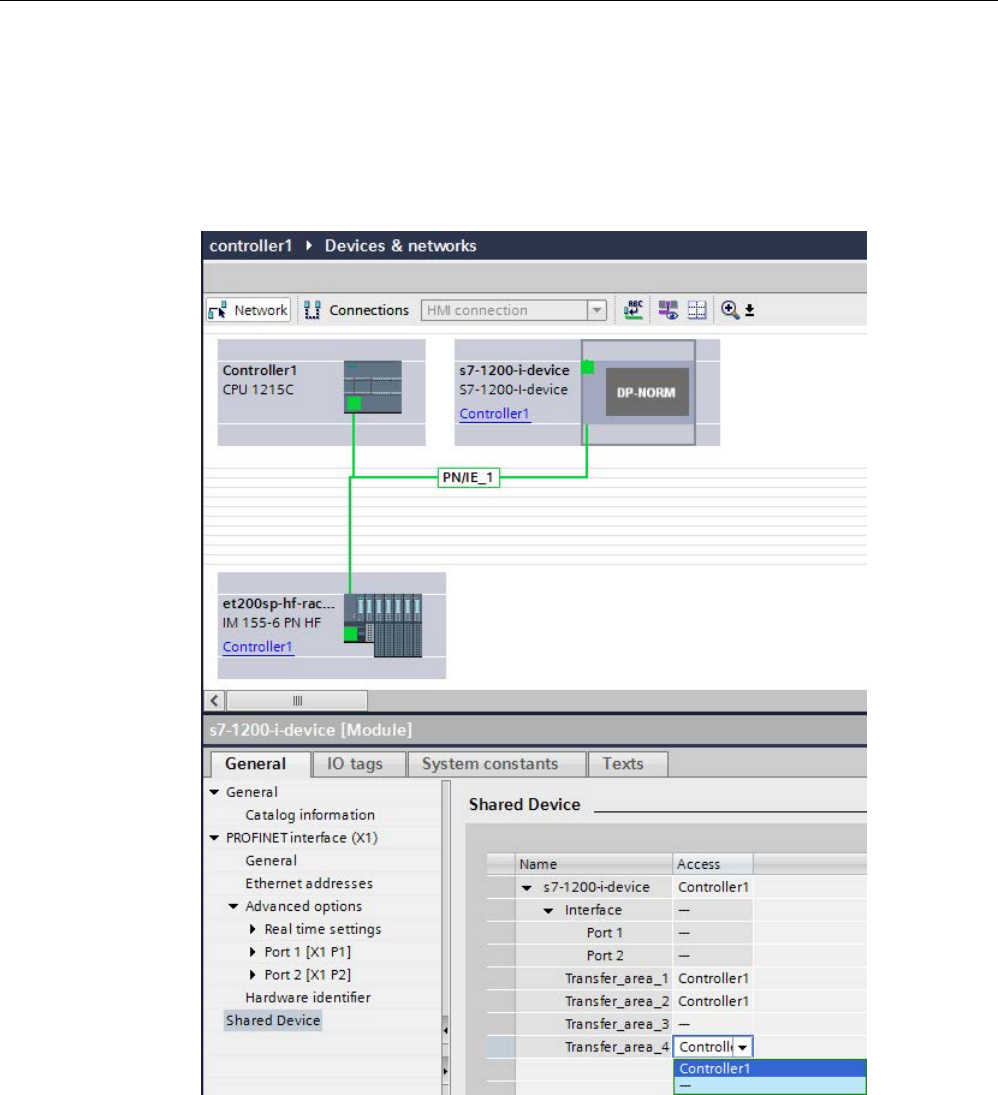
Task: Select the Controller1 CPU 1215C device image
Action: click(372, 387)
